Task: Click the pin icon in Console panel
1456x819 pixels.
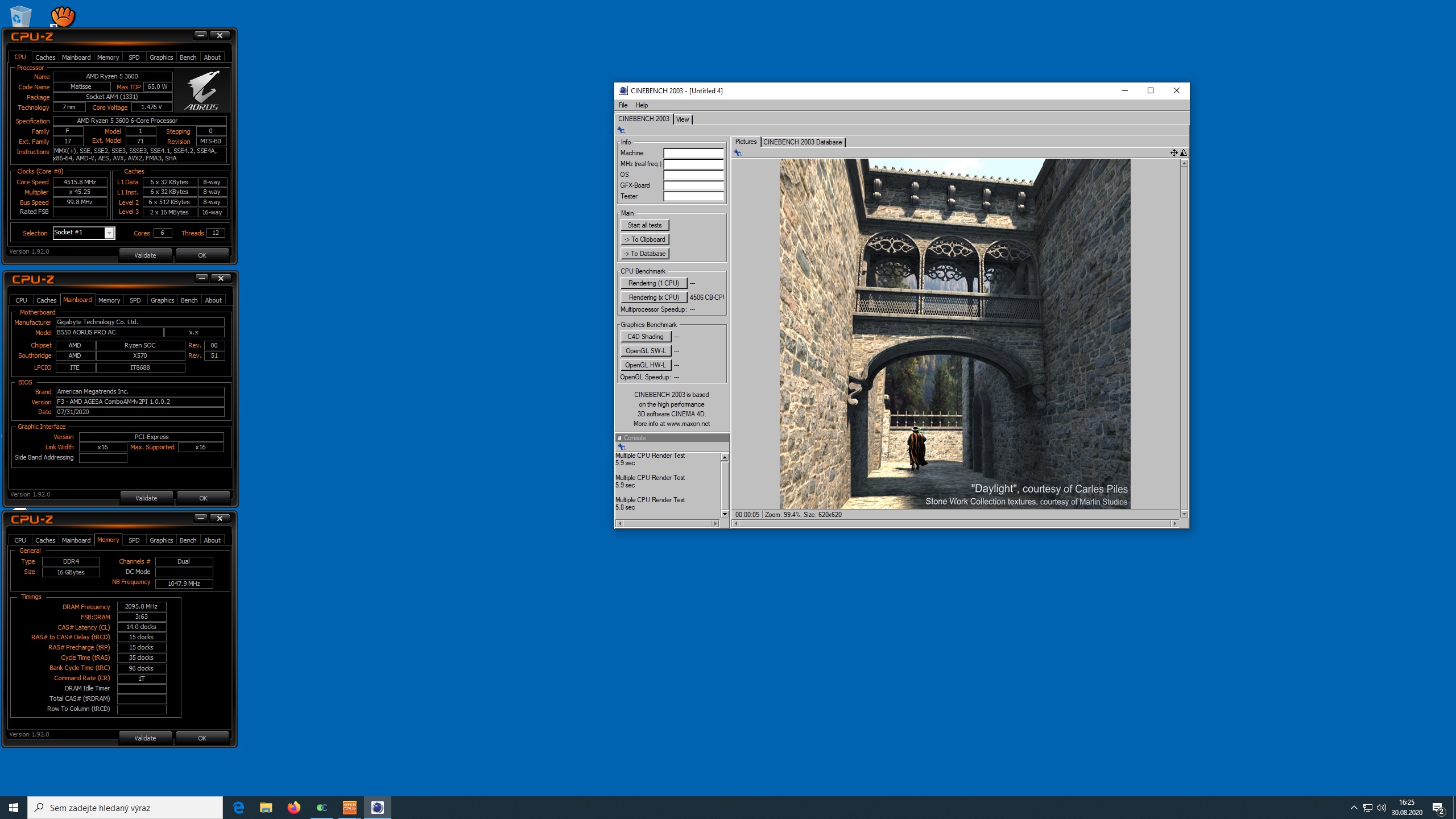Action: coord(622,447)
